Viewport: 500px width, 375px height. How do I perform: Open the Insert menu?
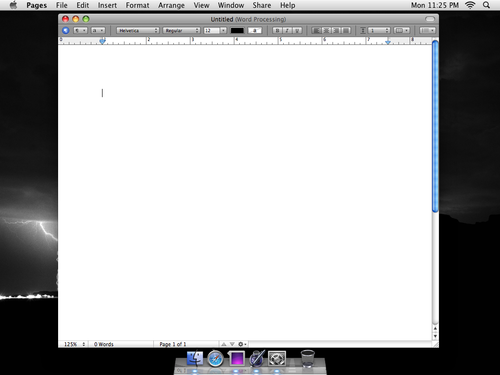pos(107,5)
